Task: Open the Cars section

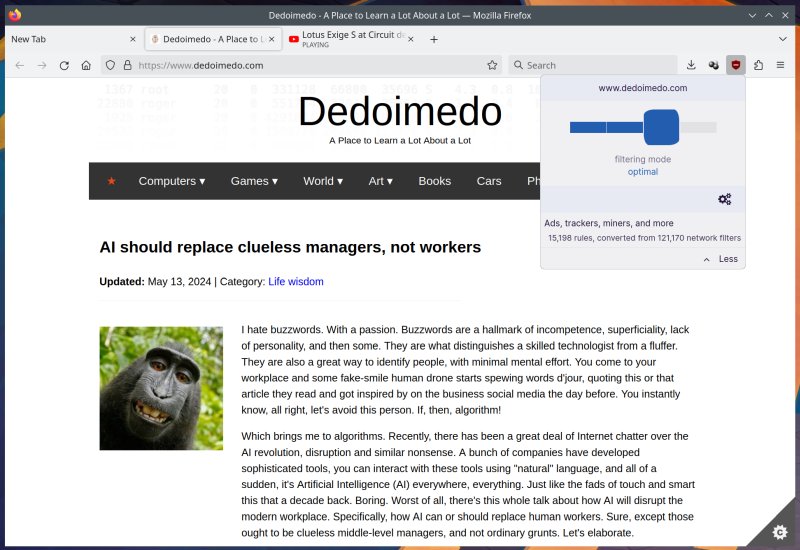Action: pos(489,181)
